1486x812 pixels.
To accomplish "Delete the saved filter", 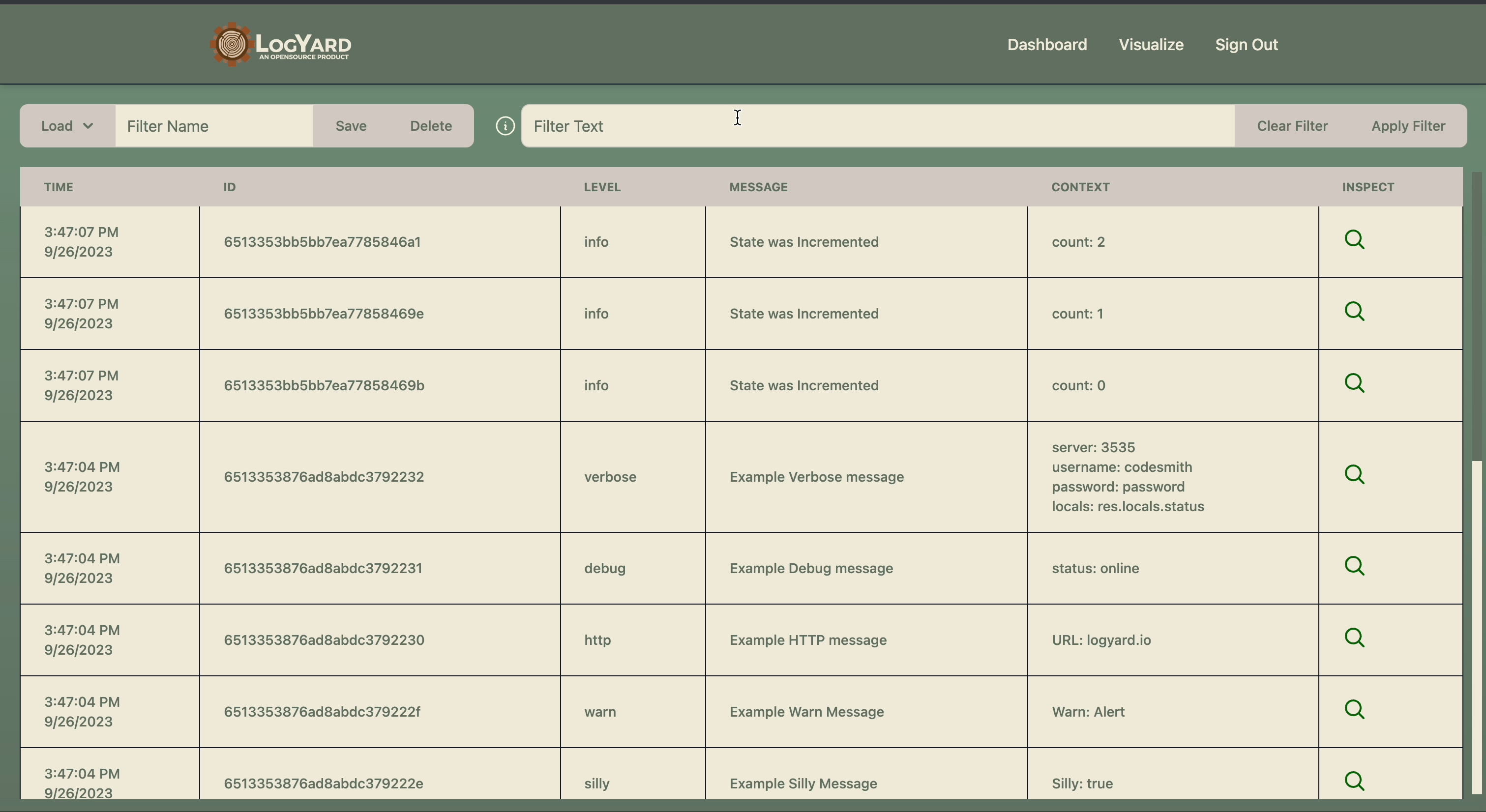I will pos(430,126).
